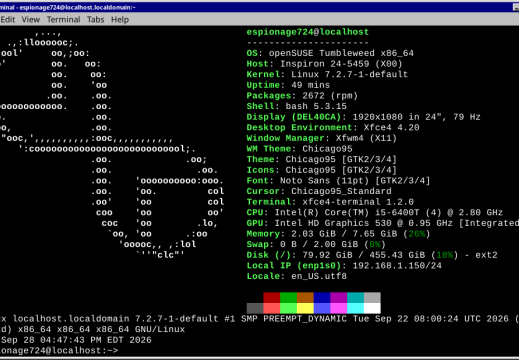519x360 pixels.
Task: Click the shell prompt at localhost:~>
Action: coord(59,351)
